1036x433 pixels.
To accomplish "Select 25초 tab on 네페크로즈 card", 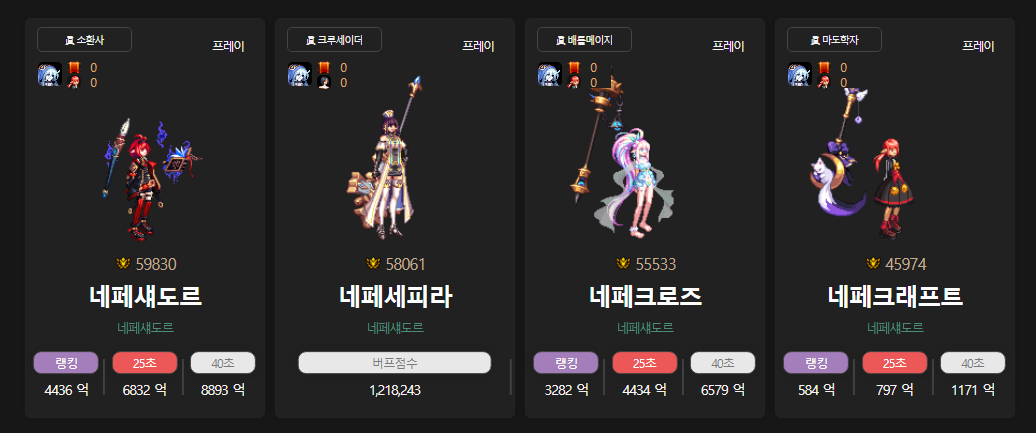I will [x=645, y=363].
